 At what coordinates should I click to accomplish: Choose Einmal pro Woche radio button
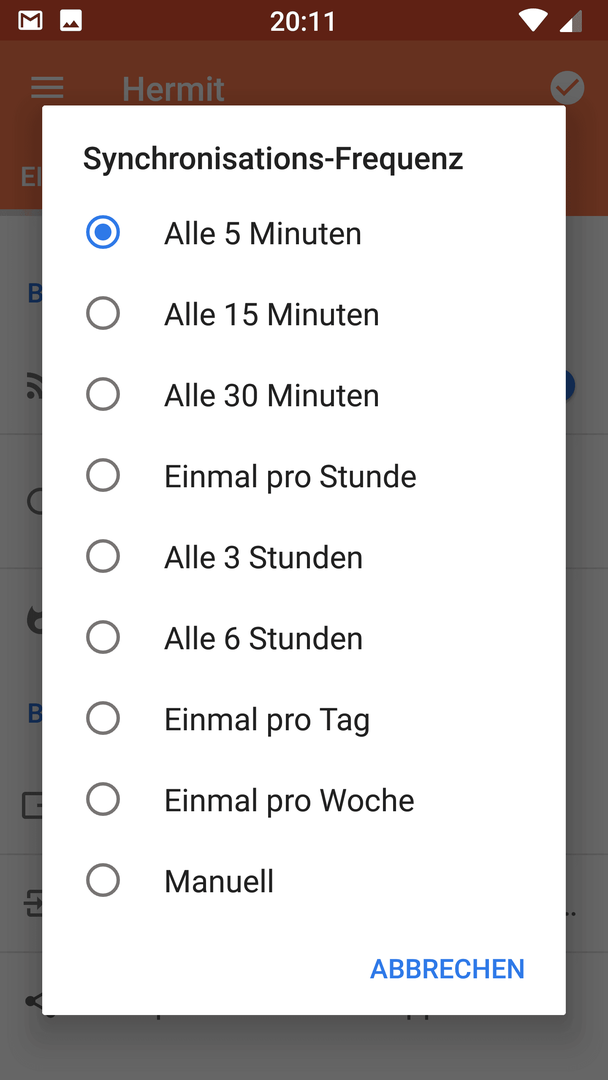click(x=304, y=800)
